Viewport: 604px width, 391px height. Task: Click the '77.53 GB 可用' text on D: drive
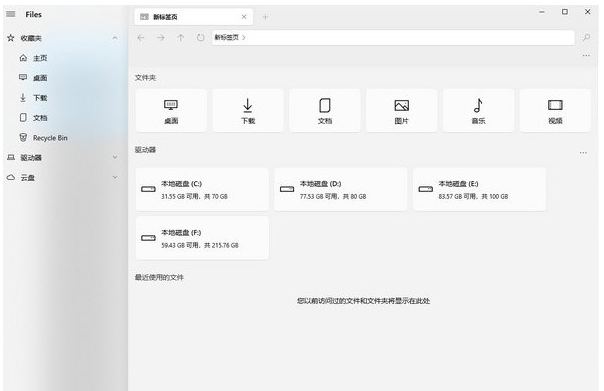point(319,196)
